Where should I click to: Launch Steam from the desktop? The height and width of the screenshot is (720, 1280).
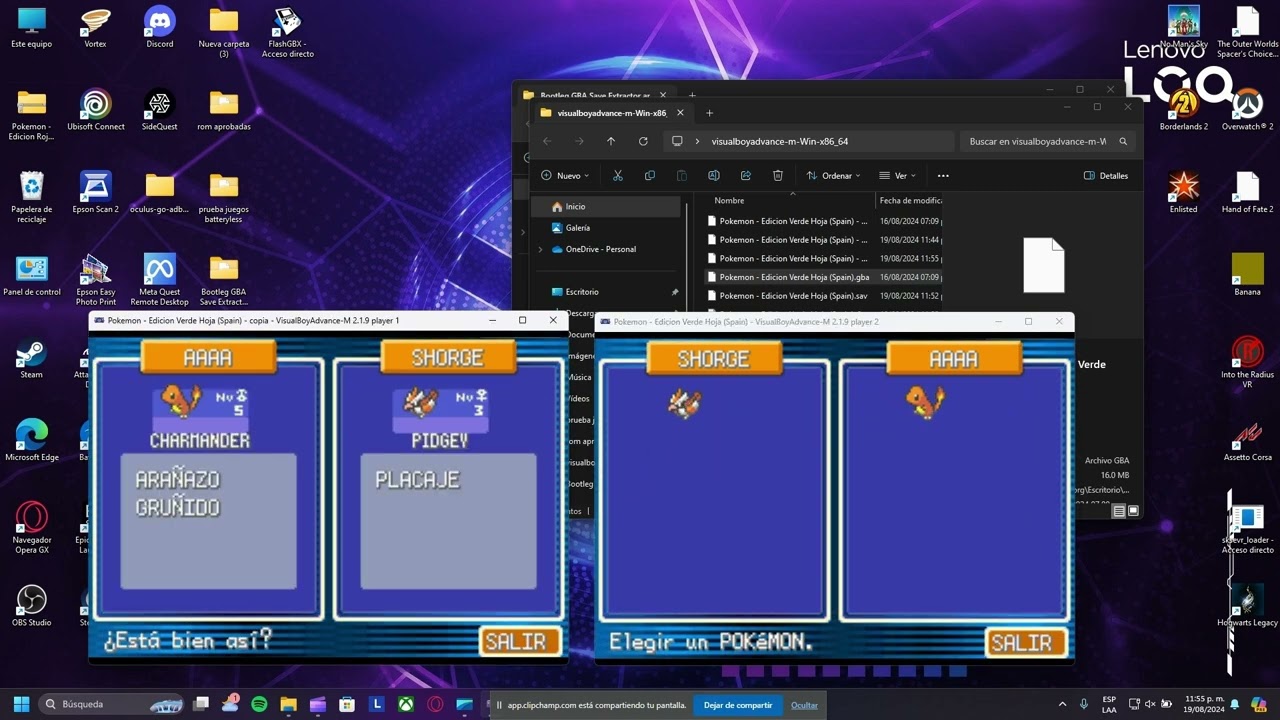pos(32,359)
